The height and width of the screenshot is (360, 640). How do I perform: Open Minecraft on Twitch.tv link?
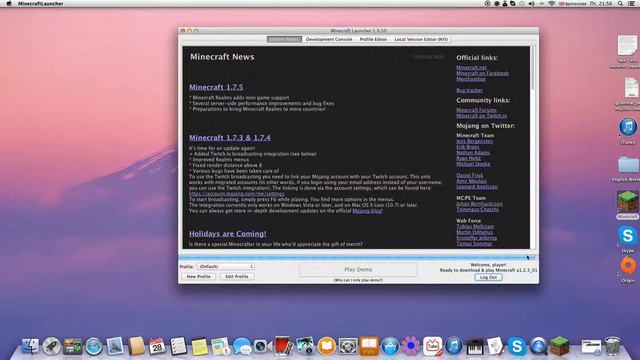click(x=482, y=116)
